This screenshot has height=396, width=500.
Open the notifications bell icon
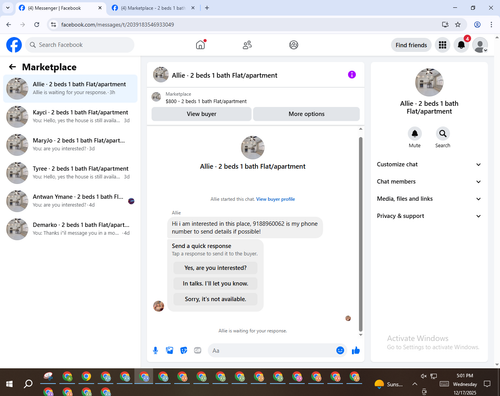pyautogui.click(x=461, y=45)
